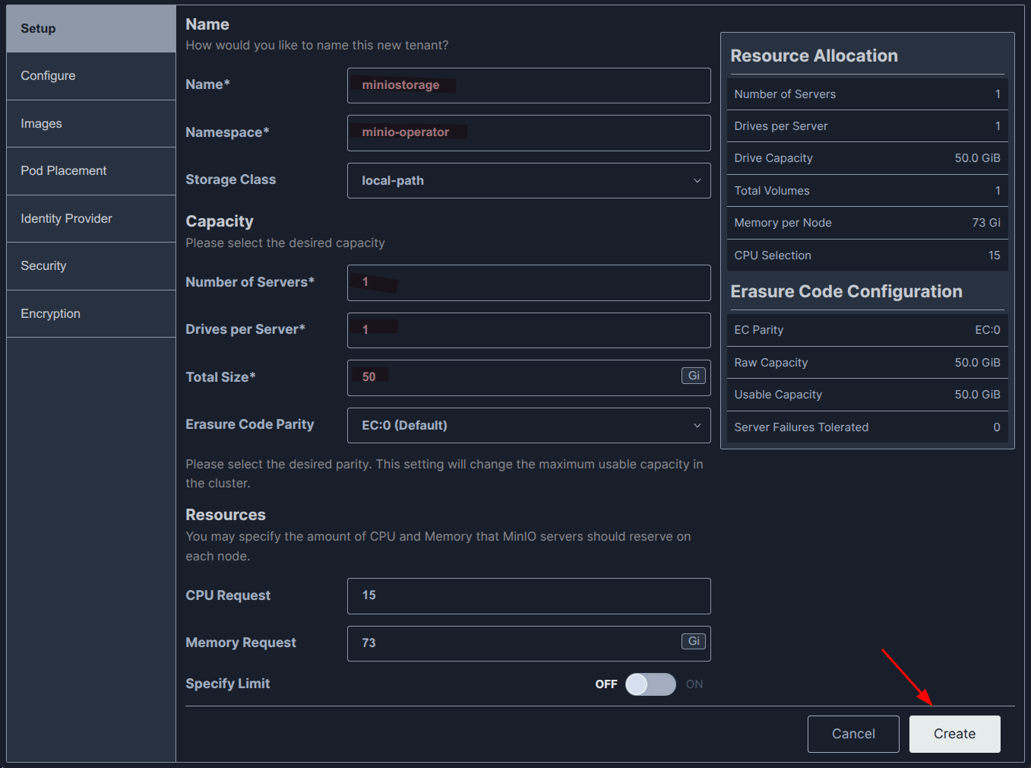Click the Server Failures Tolerated row
This screenshot has width=1031, height=768.
click(867, 427)
